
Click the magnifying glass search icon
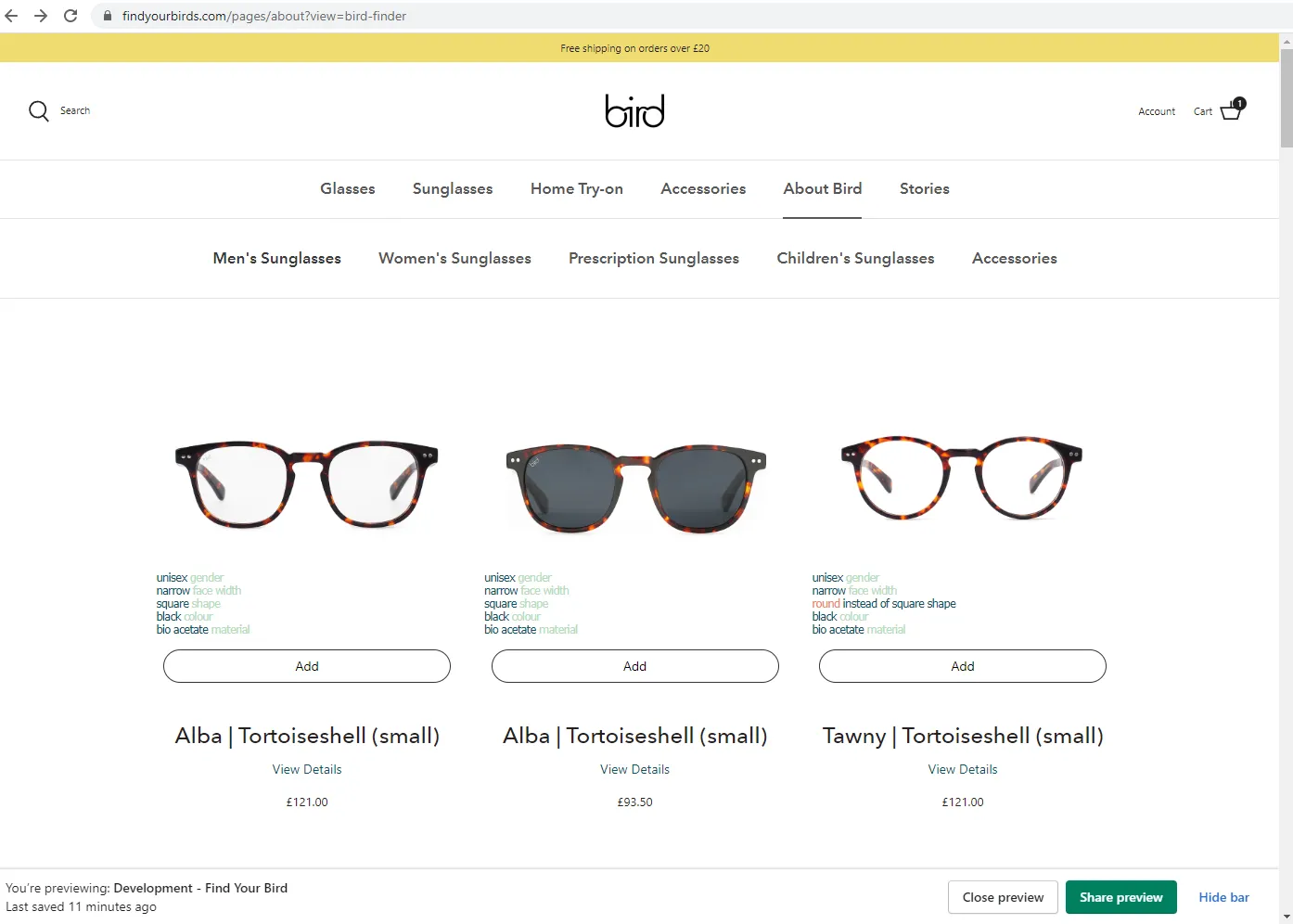[x=38, y=111]
